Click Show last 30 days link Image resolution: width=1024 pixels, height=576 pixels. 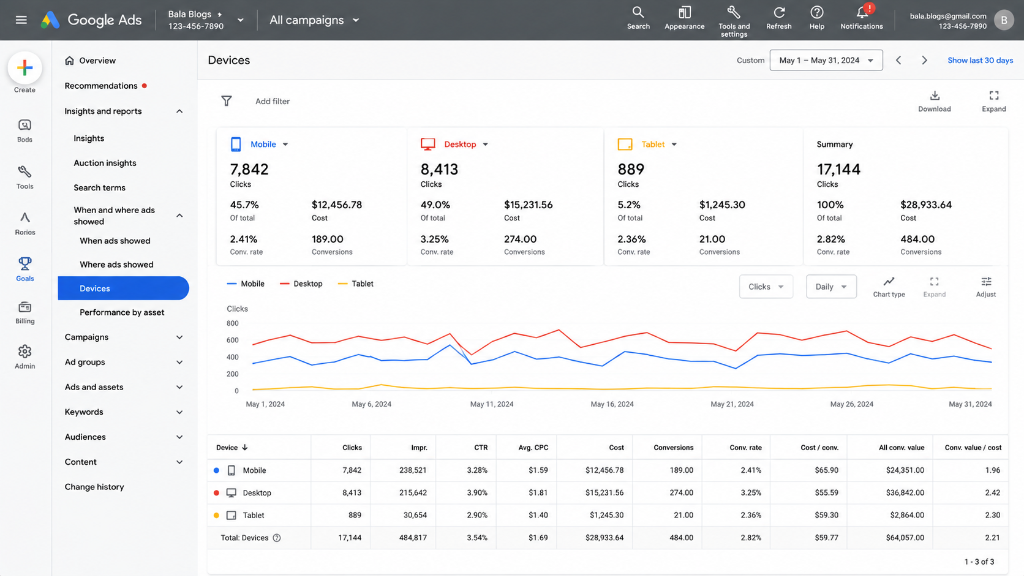[x=980, y=60]
